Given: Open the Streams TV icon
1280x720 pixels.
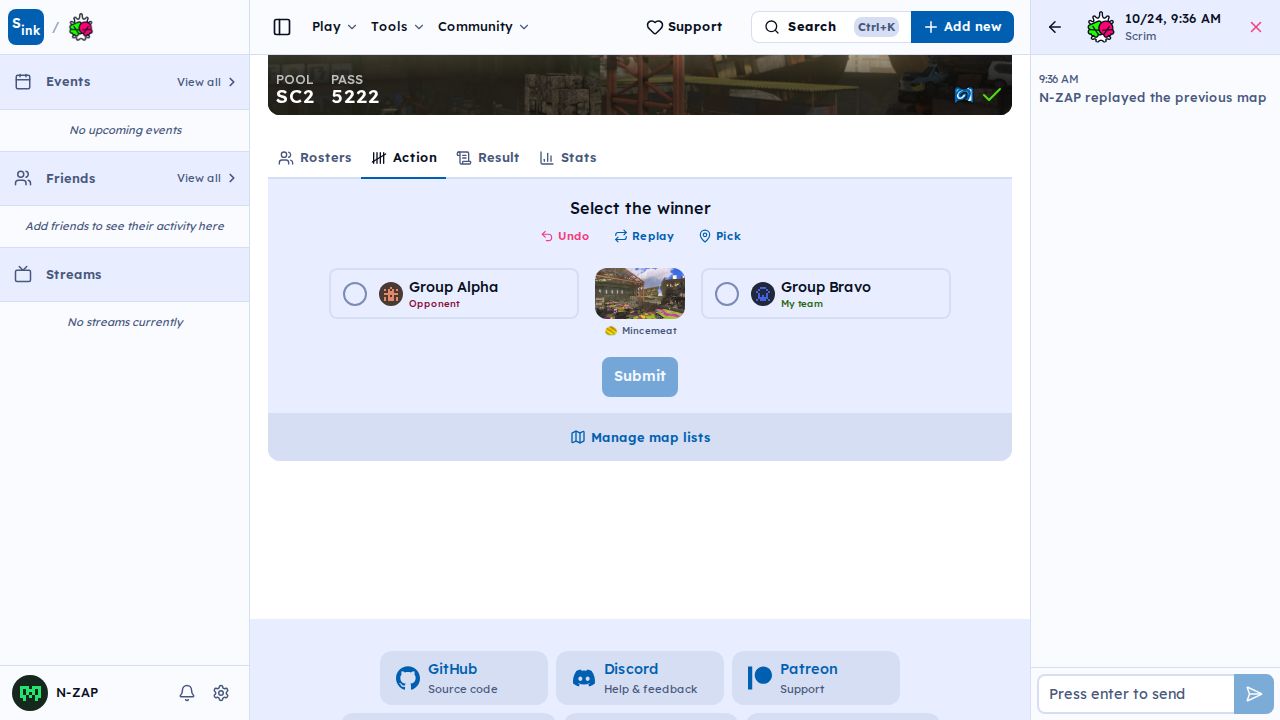Looking at the screenshot, I should click(x=23, y=274).
